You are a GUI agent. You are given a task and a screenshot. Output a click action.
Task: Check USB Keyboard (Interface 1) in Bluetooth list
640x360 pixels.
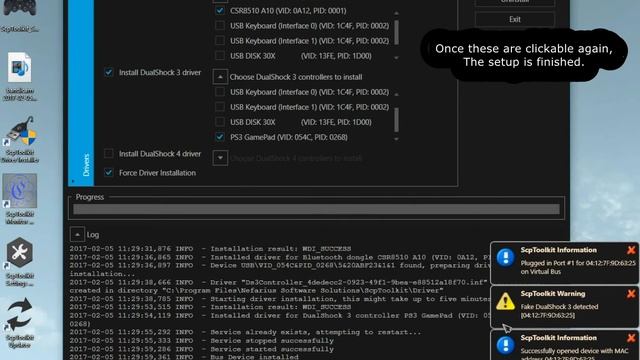click(x=220, y=41)
